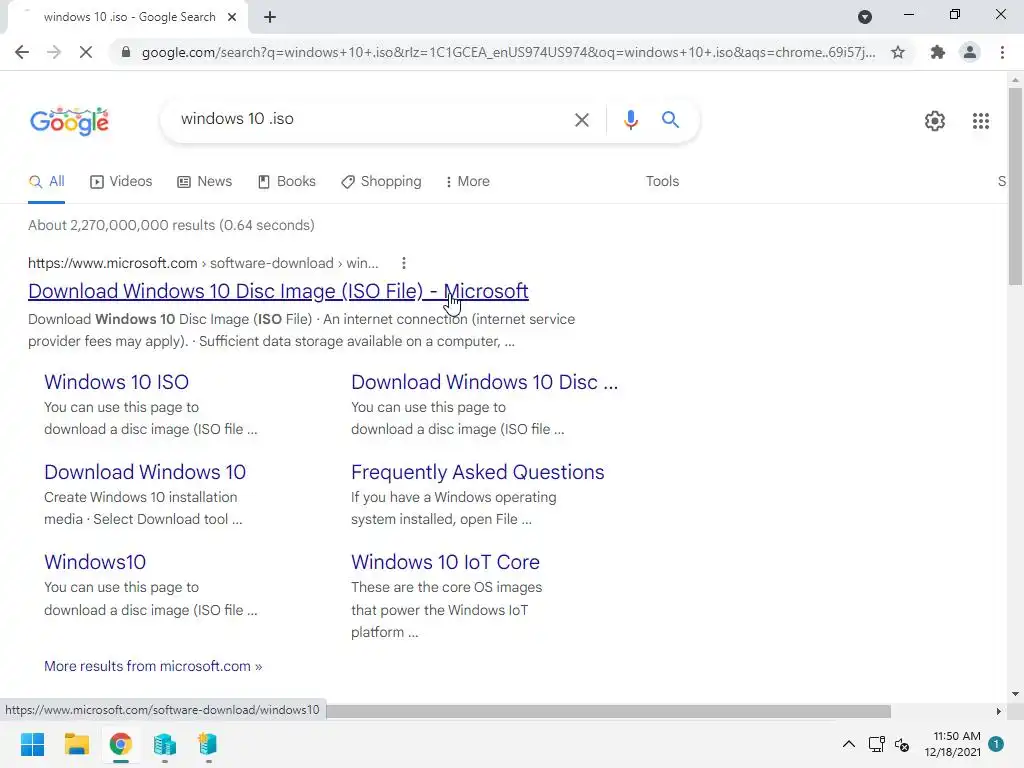This screenshot has height=768, width=1024.
Task: Switch to the Shopping tab
Action: click(381, 182)
